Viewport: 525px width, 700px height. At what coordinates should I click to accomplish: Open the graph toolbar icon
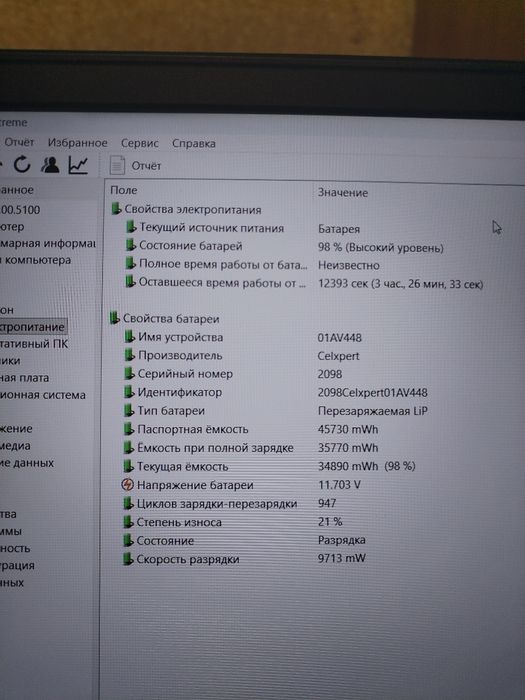(78, 165)
